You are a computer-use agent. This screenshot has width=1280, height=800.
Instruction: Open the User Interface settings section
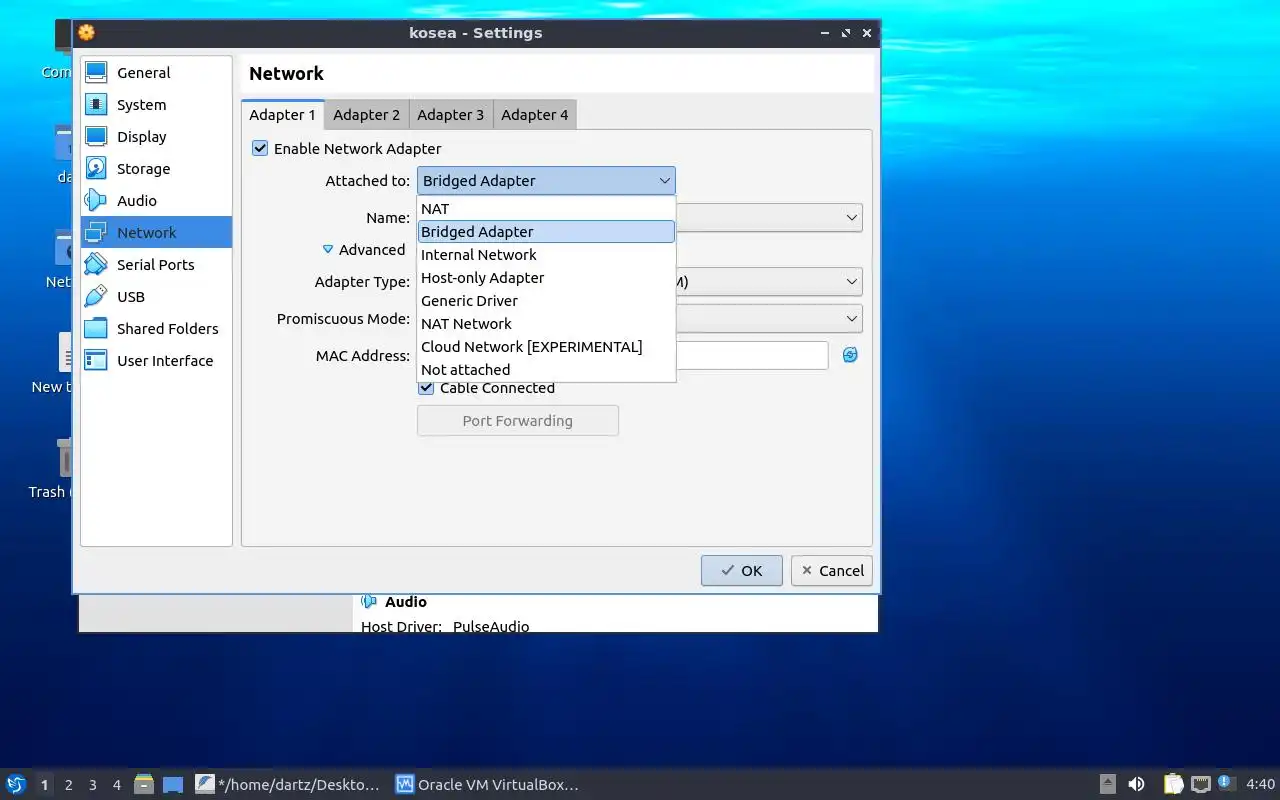point(156,361)
